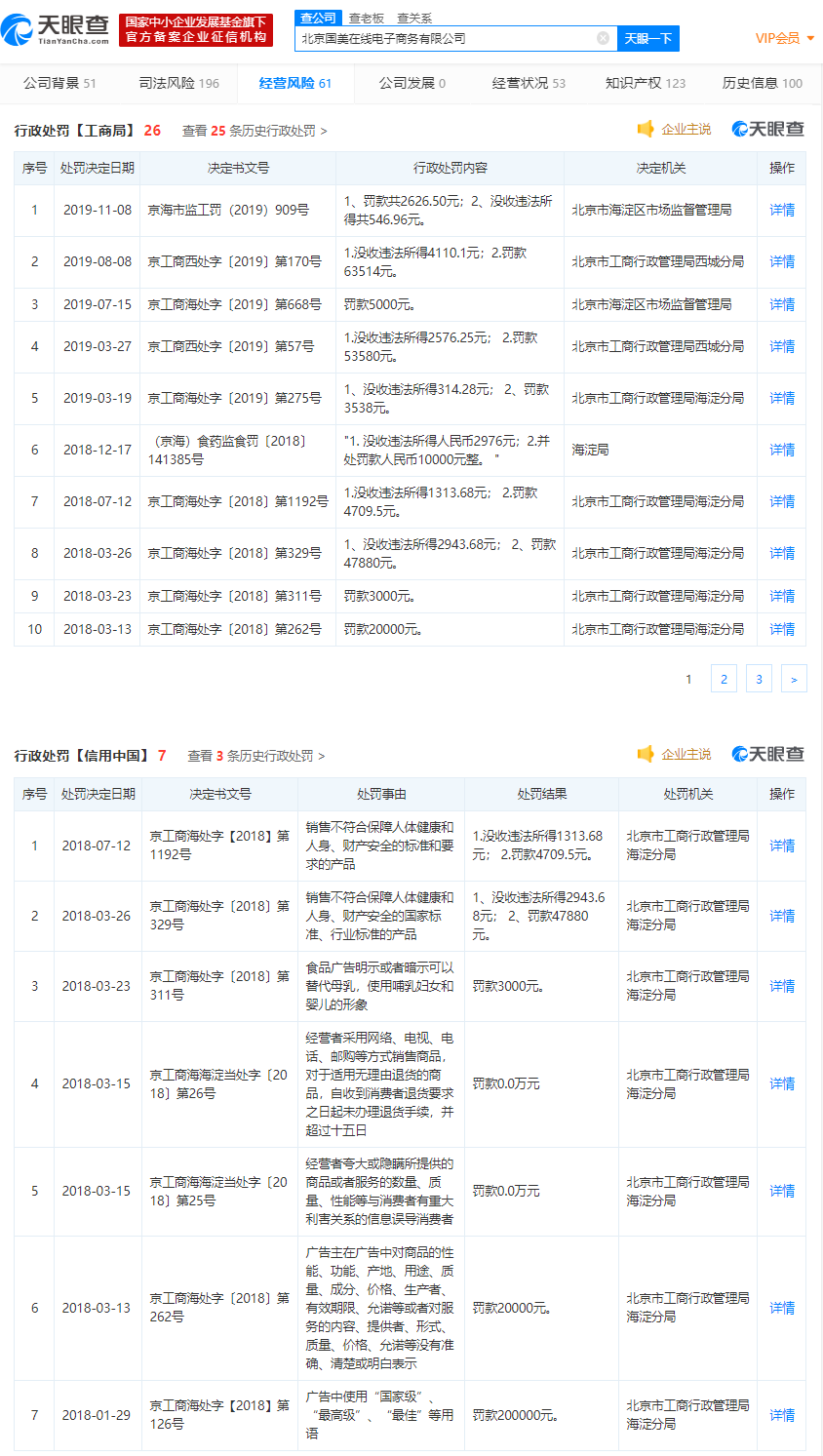Click the speaker icon beside the second 企业主说
823x1456 pixels.
[x=645, y=754]
